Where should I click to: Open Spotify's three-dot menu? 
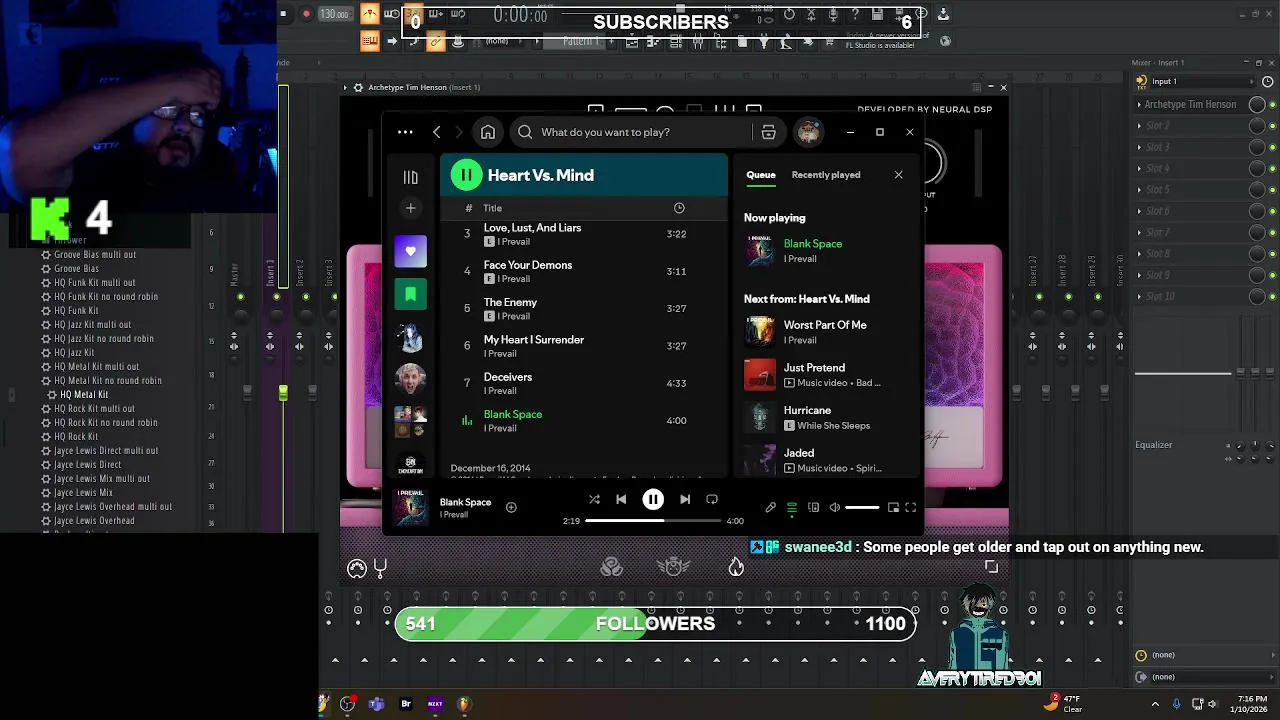(405, 132)
